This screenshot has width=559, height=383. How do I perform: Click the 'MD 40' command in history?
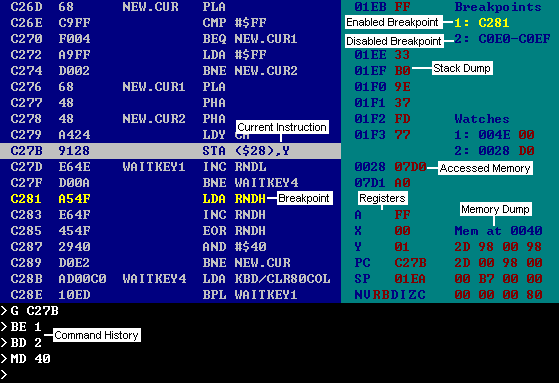tap(30, 359)
